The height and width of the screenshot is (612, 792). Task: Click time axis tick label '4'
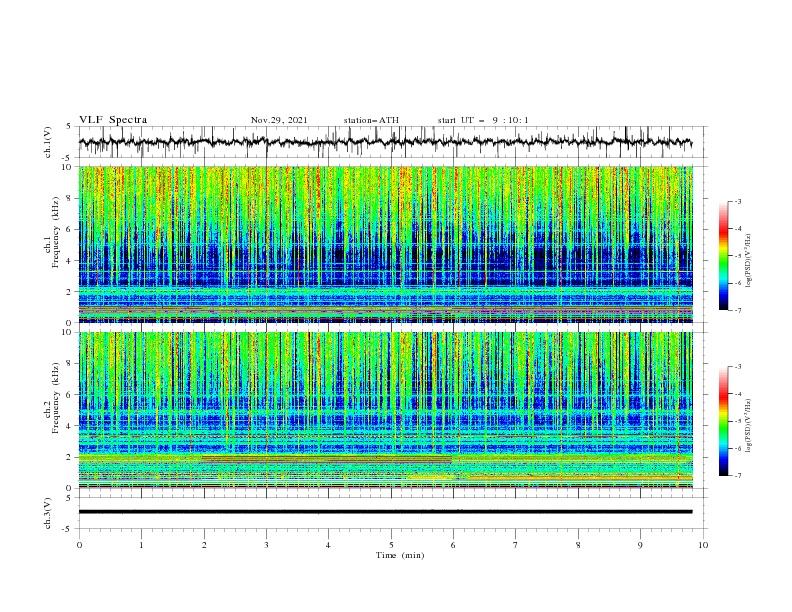coord(328,545)
